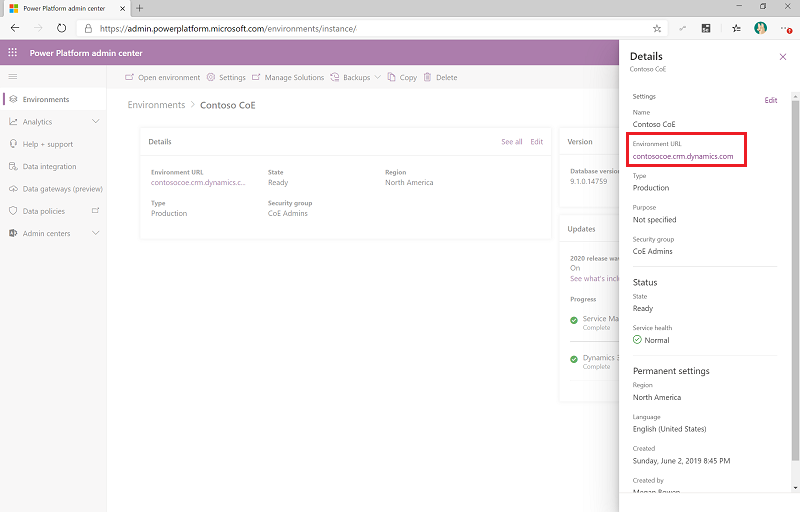The width and height of the screenshot is (800, 512).
Task: Open the app launcher waffle icon
Action: (13, 53)
